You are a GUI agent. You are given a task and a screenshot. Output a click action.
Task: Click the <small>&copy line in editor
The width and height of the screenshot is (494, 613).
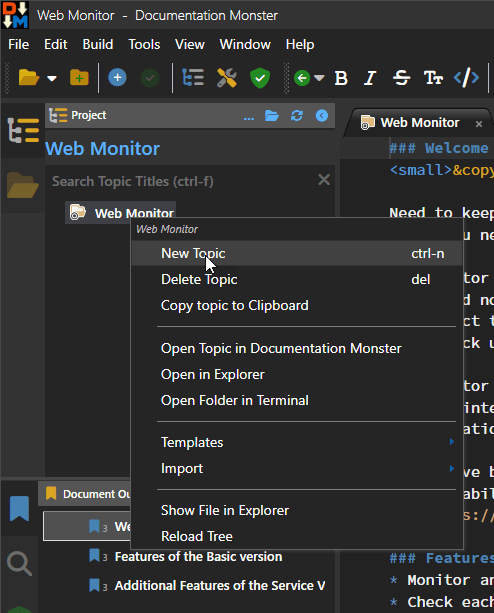(x=442, y=170)
